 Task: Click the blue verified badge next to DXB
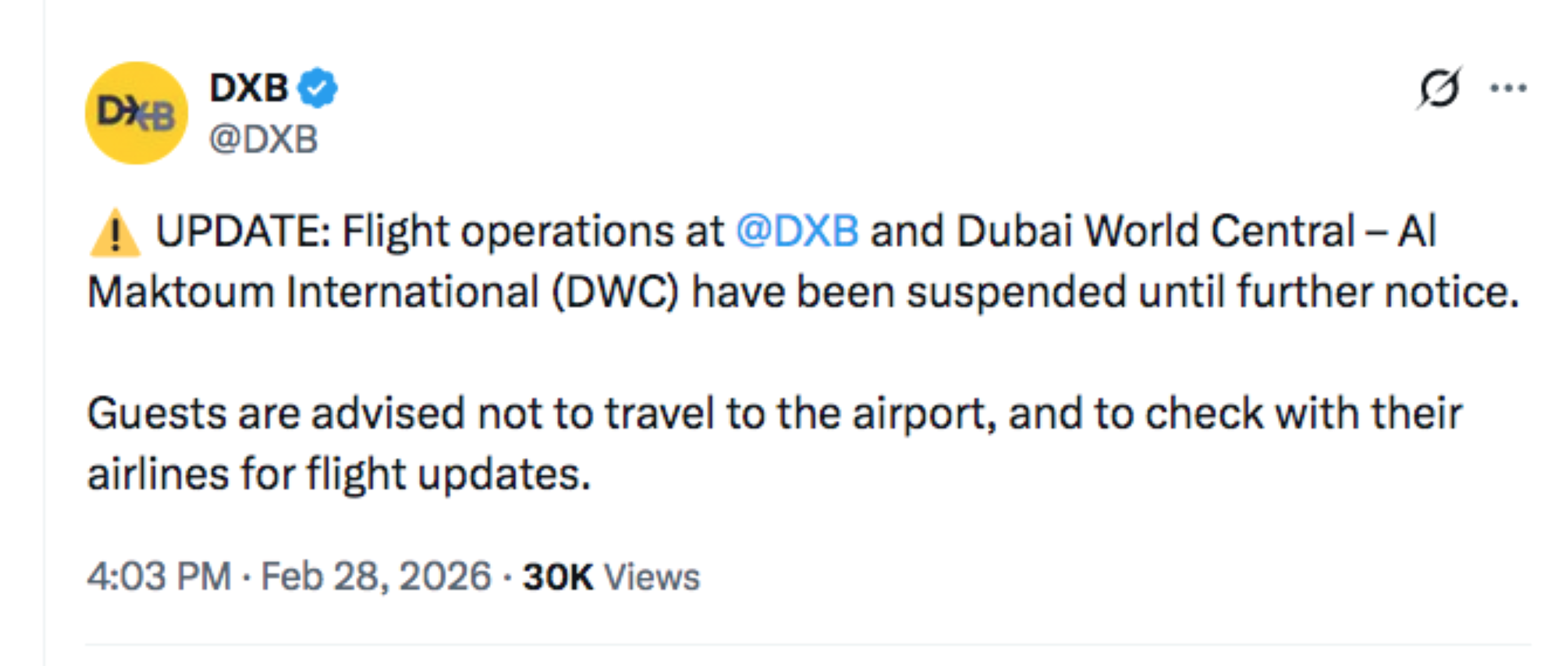pyautogui.click(x=316, y=87)
